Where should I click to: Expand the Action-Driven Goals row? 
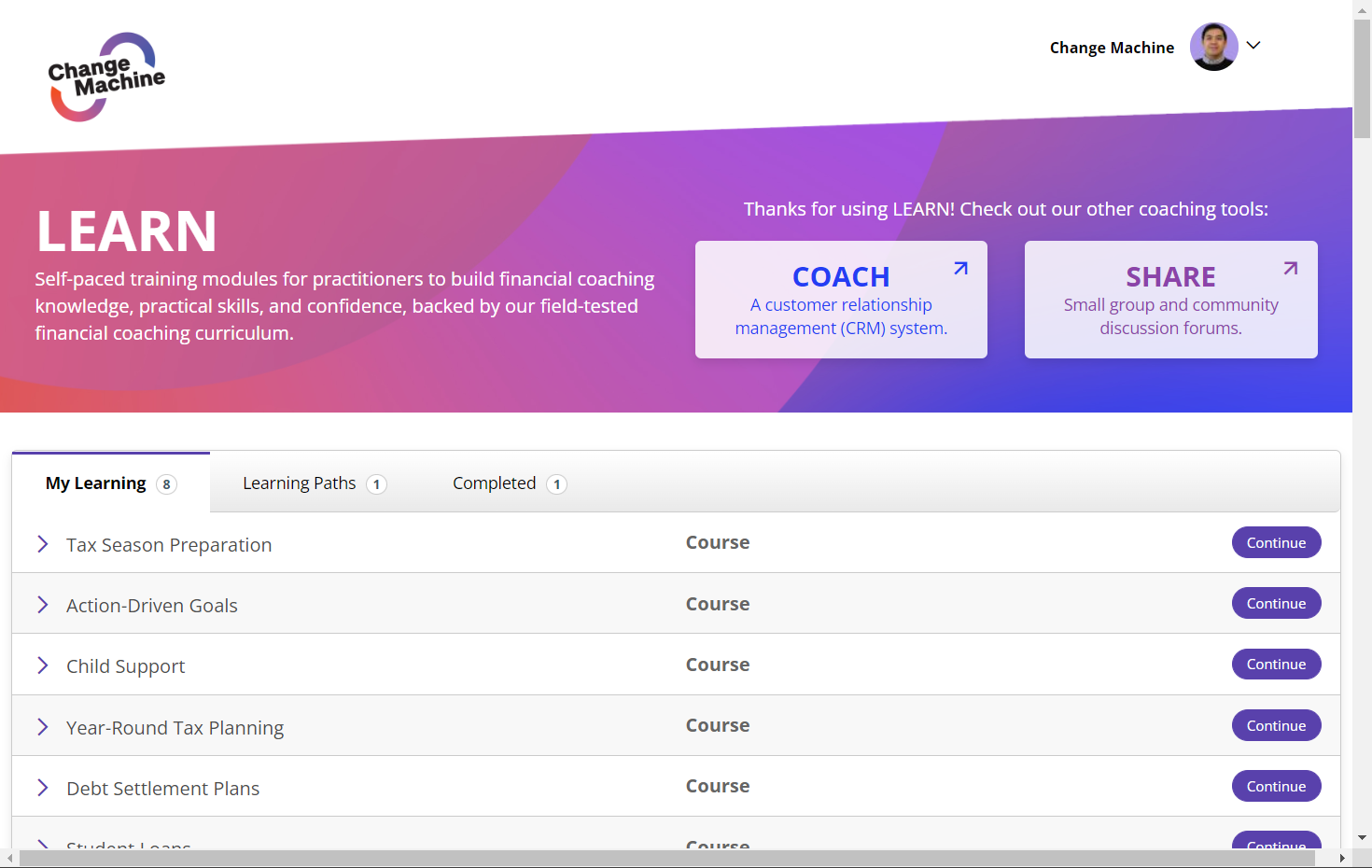42,605
